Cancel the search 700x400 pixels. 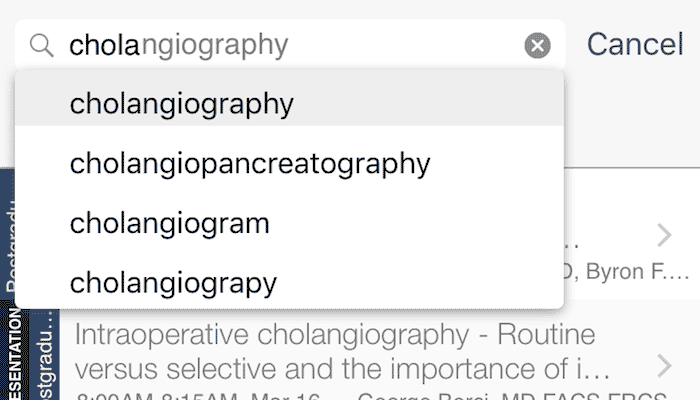[634, 45]
